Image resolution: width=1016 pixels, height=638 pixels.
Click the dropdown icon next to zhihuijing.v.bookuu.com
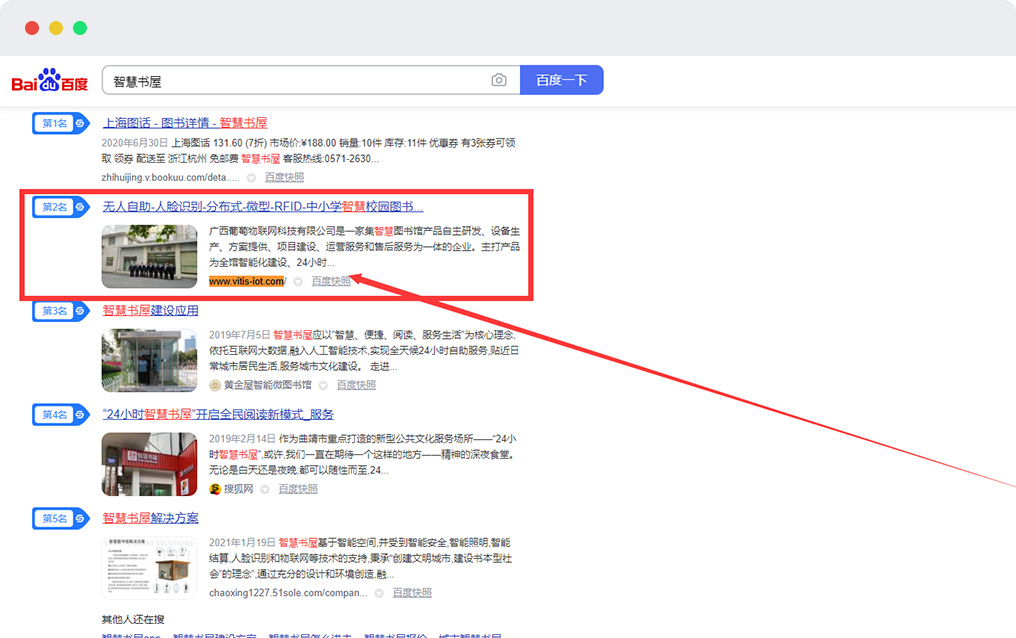[x=251, y=177]
